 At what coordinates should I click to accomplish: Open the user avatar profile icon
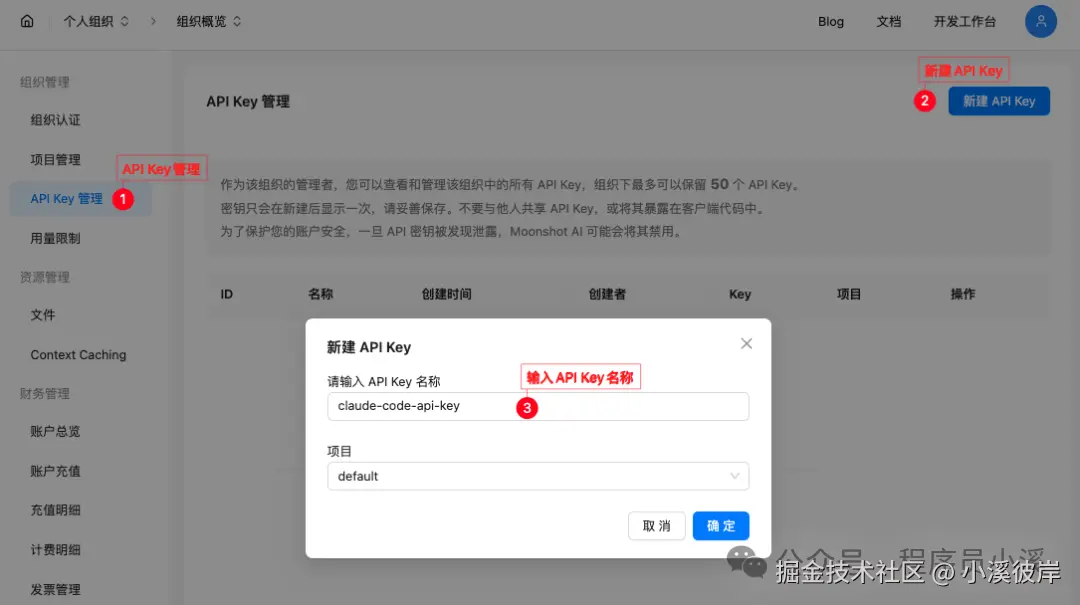1041,21
